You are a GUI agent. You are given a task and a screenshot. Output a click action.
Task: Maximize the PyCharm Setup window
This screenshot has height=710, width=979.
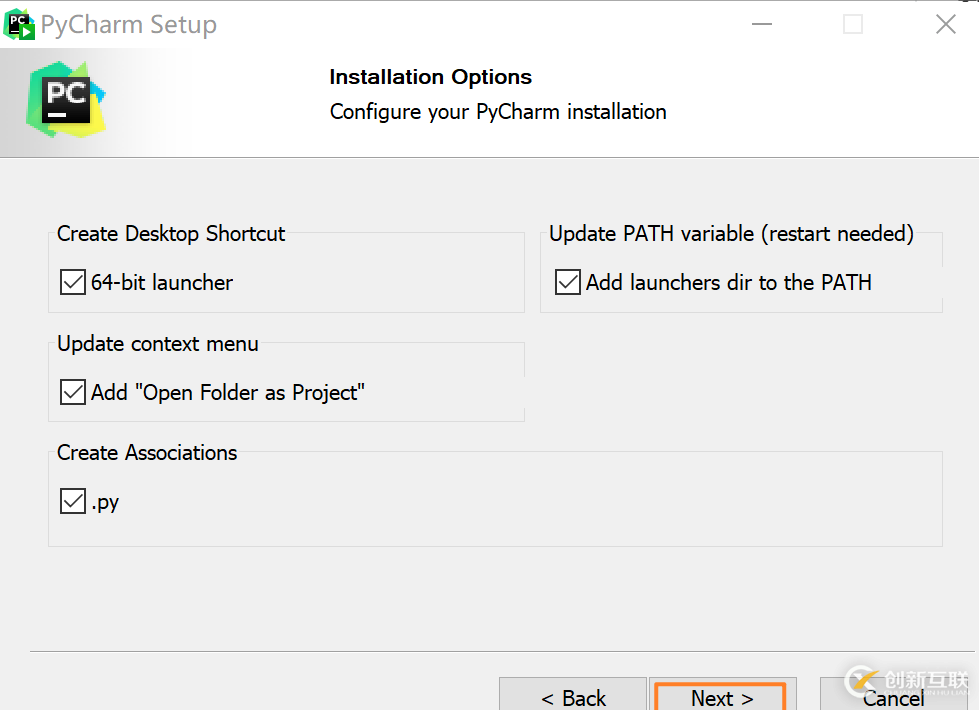tap(852, 24)
